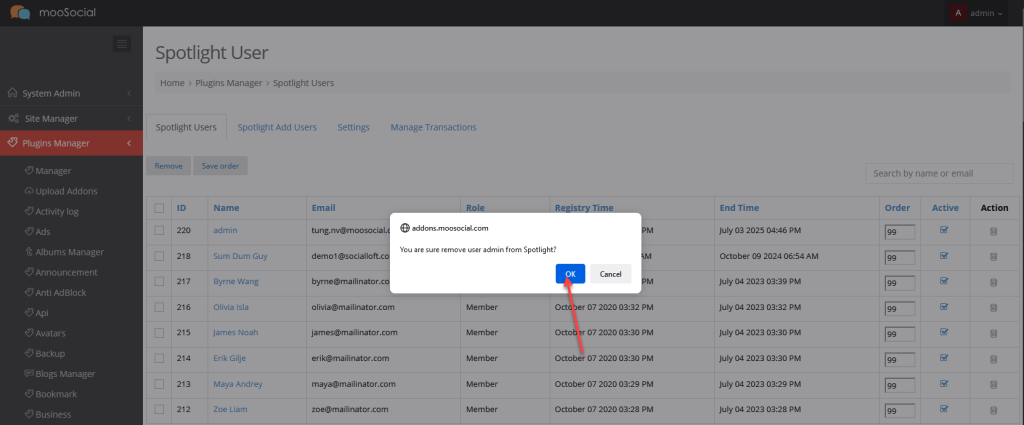Check the row checkbox for ID 216
The image size is (1024, 425).
(159, 307)
